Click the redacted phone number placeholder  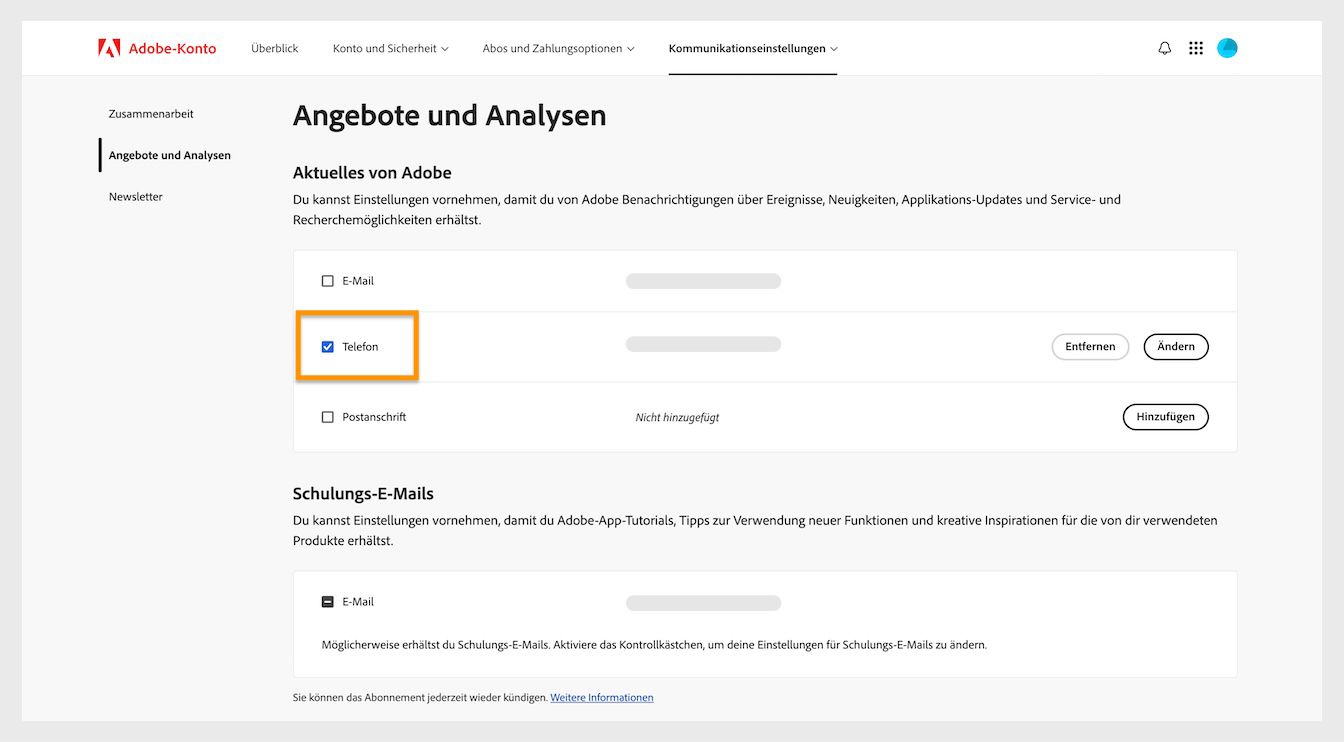(703, 344)
